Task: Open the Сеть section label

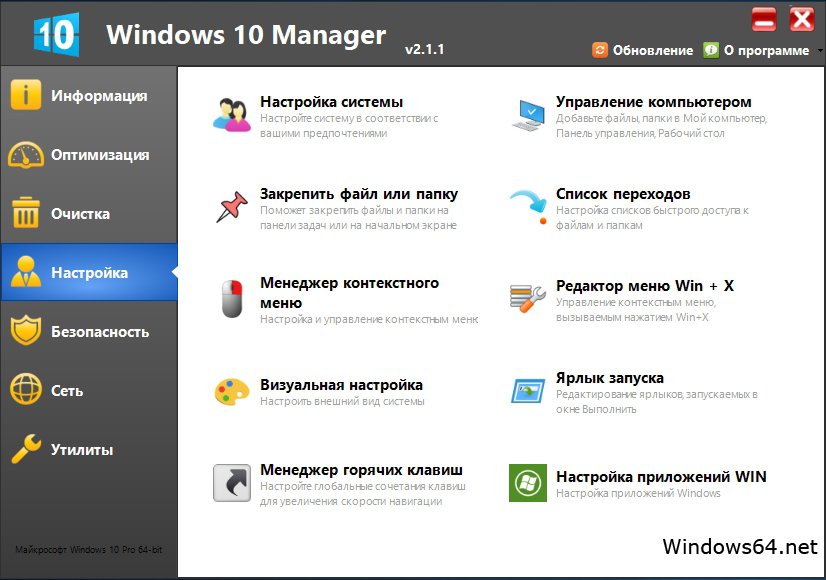Action: (x=67, y=391)
